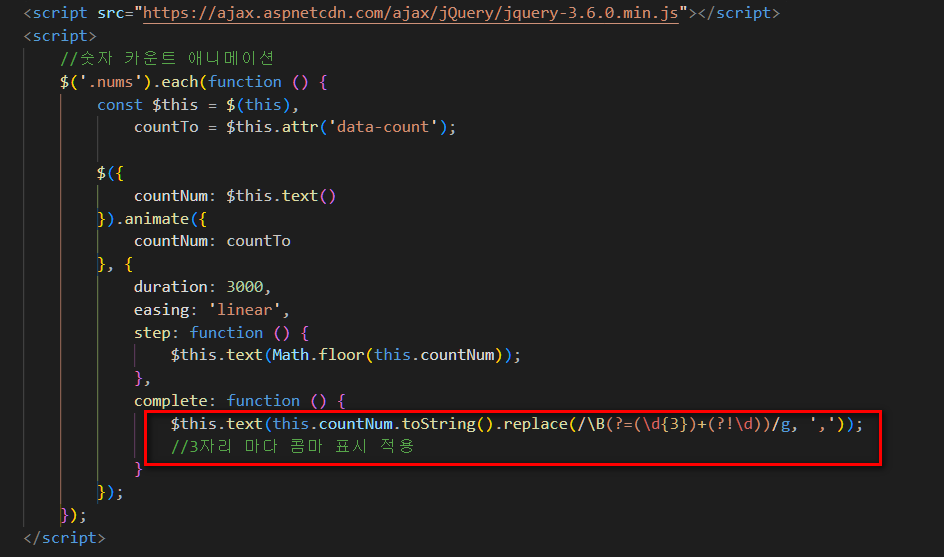Click the regex '\d{3}' portion

coord(665,424)
